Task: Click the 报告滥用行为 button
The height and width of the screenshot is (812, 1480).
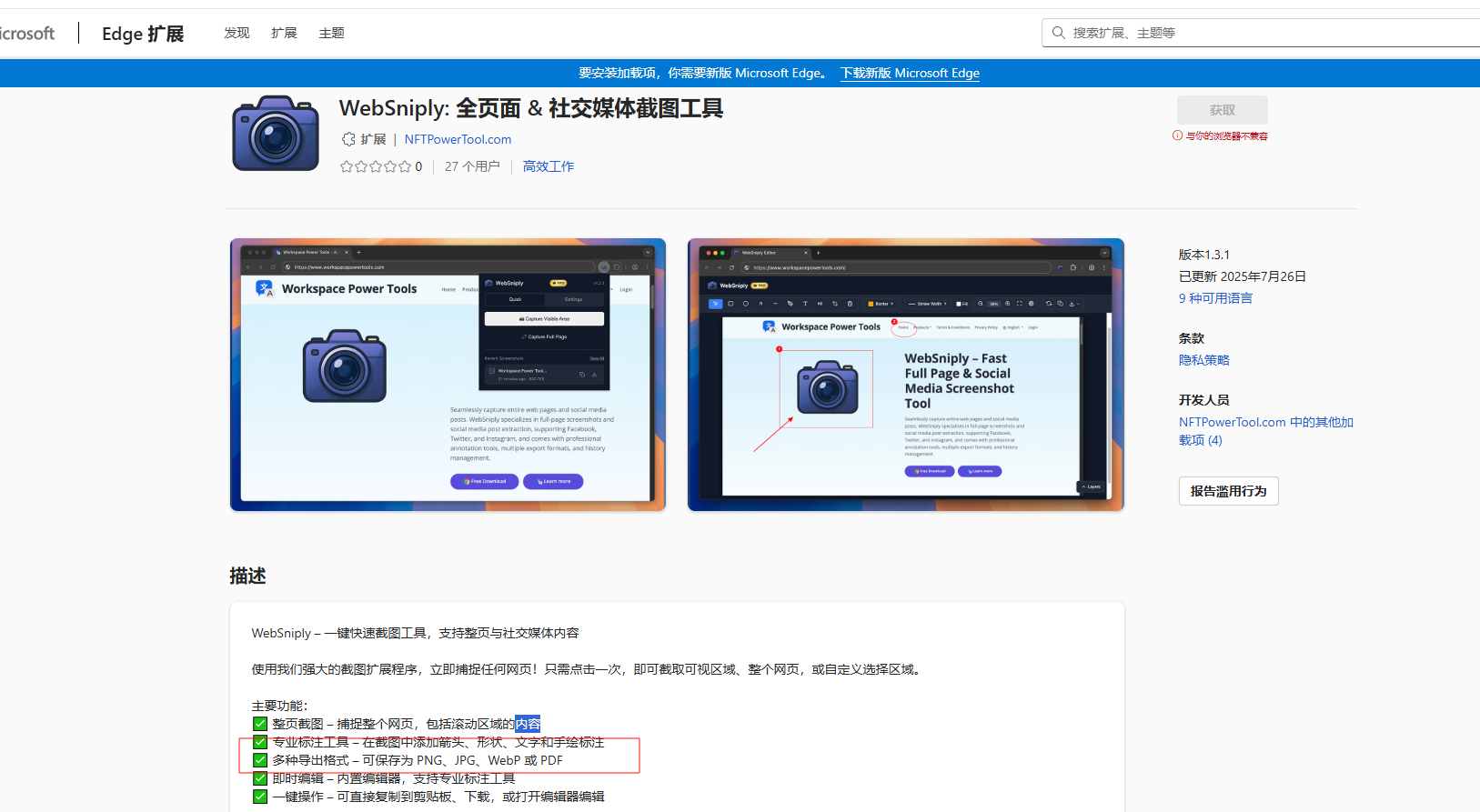Action: coord(1228,491)
